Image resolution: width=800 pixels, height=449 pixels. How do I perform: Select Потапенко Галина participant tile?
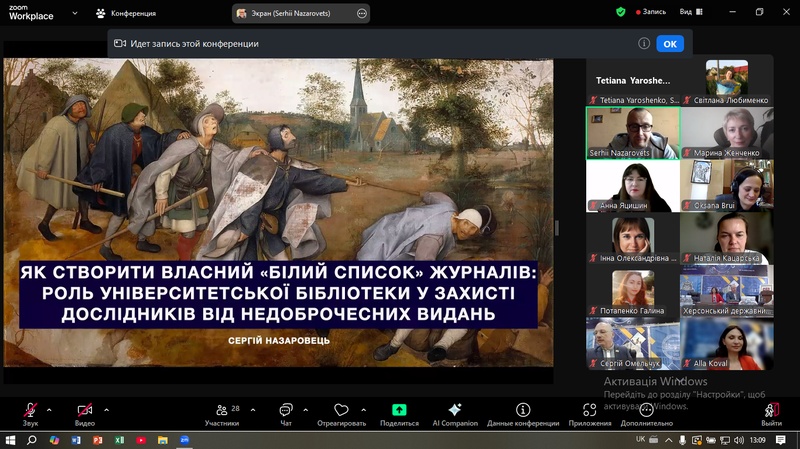[x=633, y=291]
